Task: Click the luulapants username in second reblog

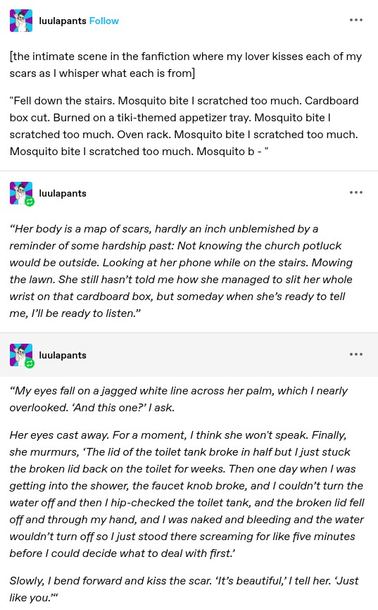Action: click(63, 193)
